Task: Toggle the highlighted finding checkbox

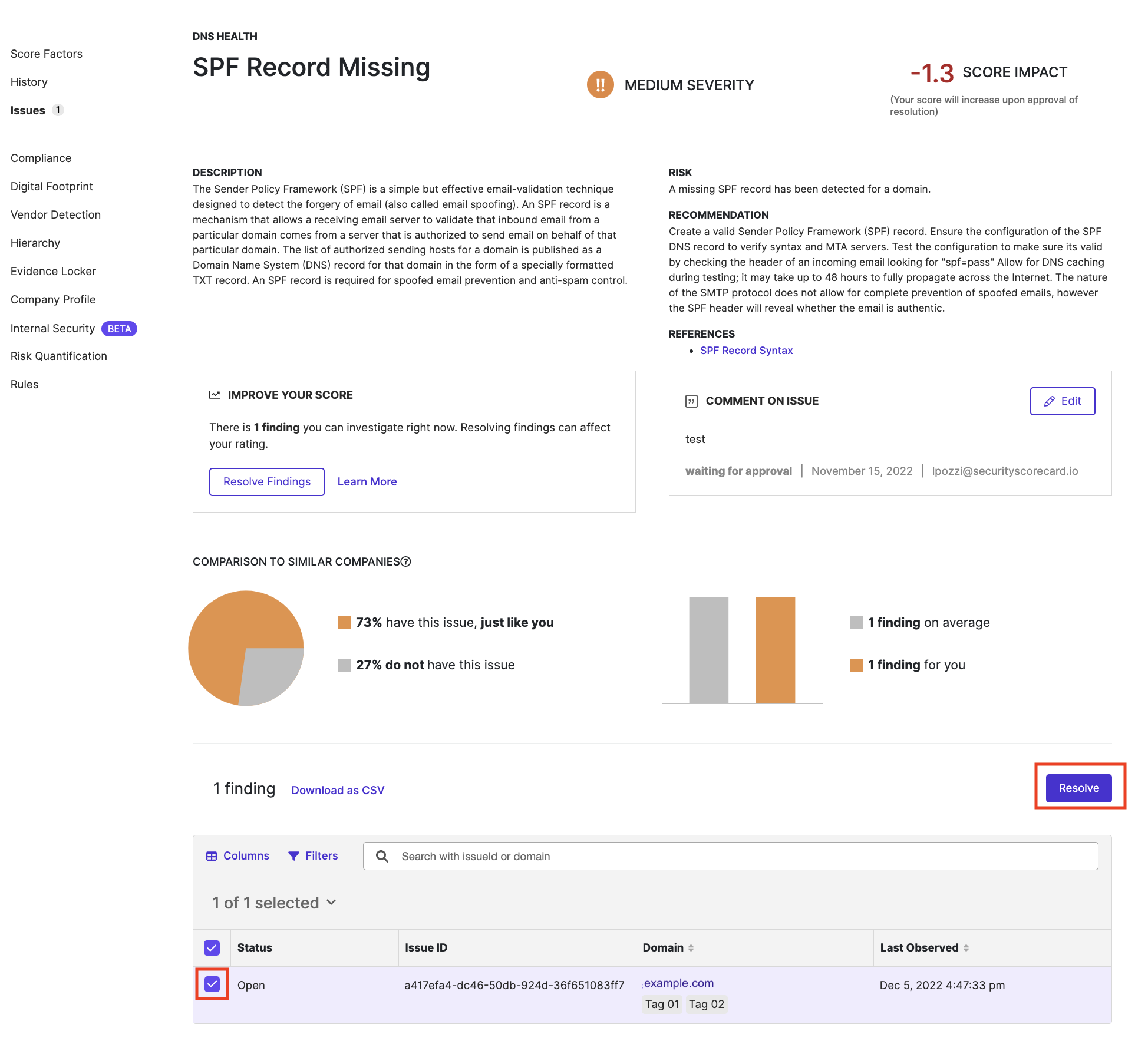Action: 212,984
